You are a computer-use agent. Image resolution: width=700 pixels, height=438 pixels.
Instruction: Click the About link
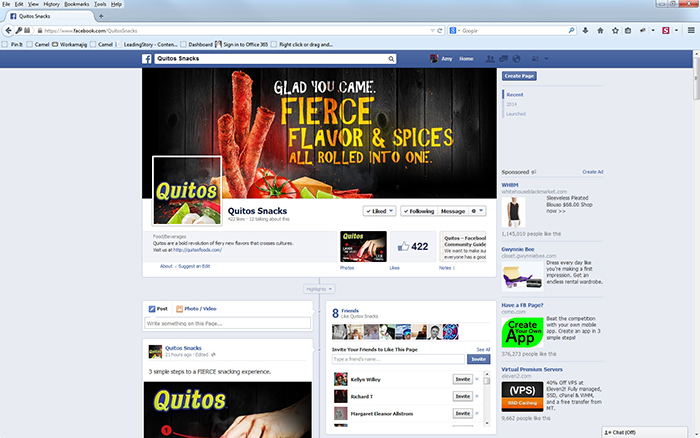coord(166,266)
